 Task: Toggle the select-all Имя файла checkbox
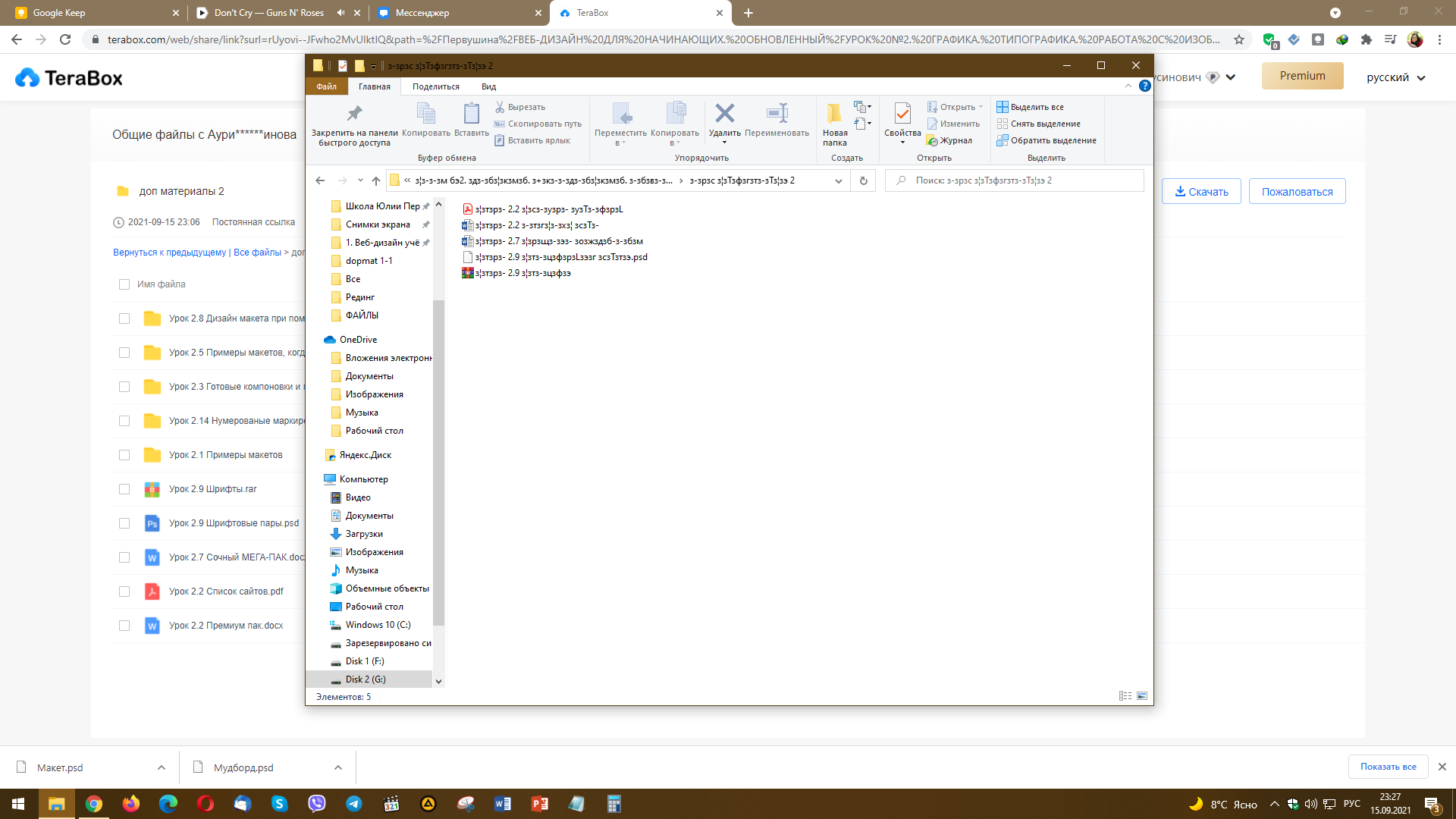click(x=124, y=284)
